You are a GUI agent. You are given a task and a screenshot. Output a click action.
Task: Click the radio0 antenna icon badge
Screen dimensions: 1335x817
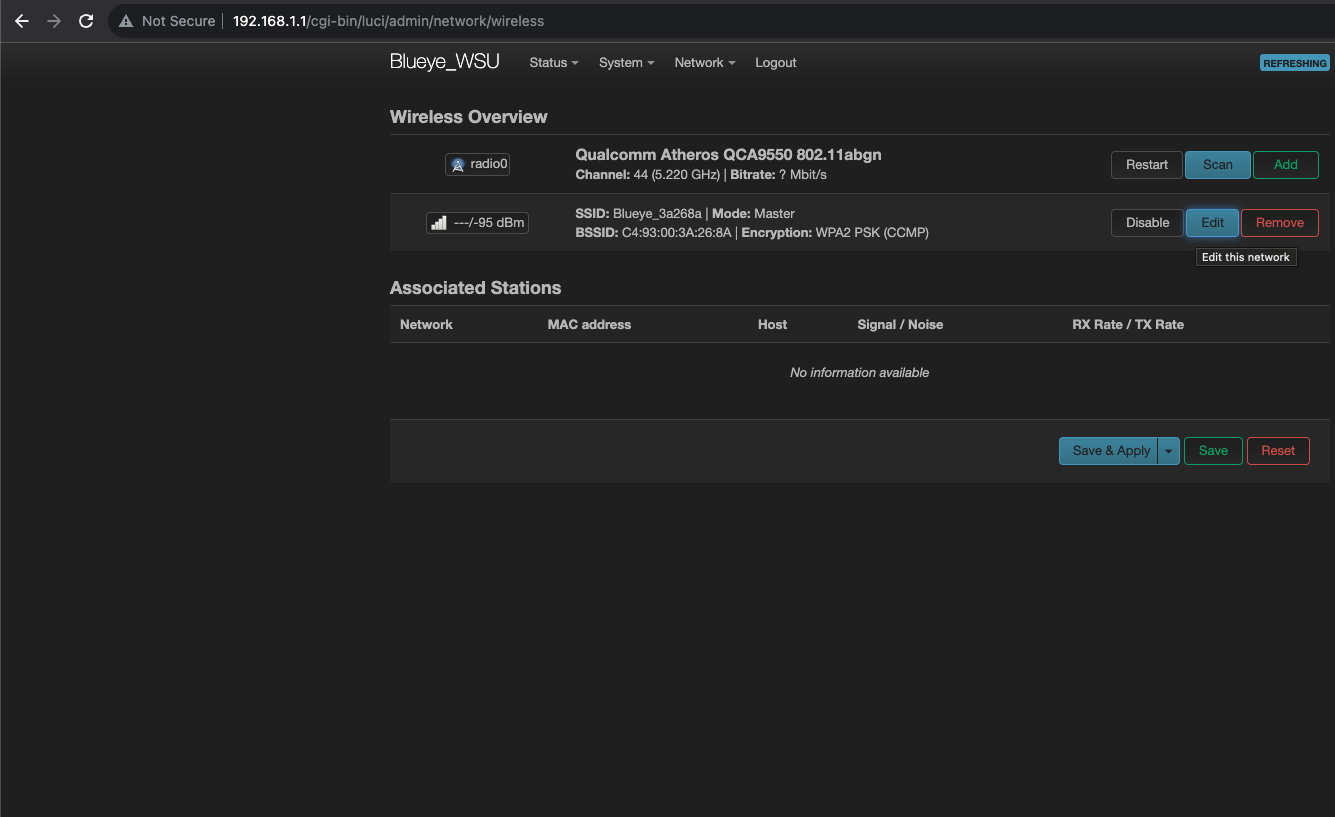(477, 164)
